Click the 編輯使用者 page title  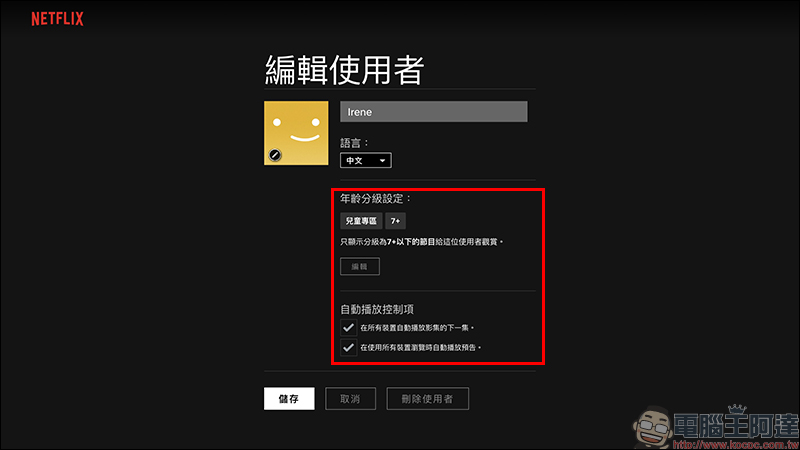tap(345, 70)
